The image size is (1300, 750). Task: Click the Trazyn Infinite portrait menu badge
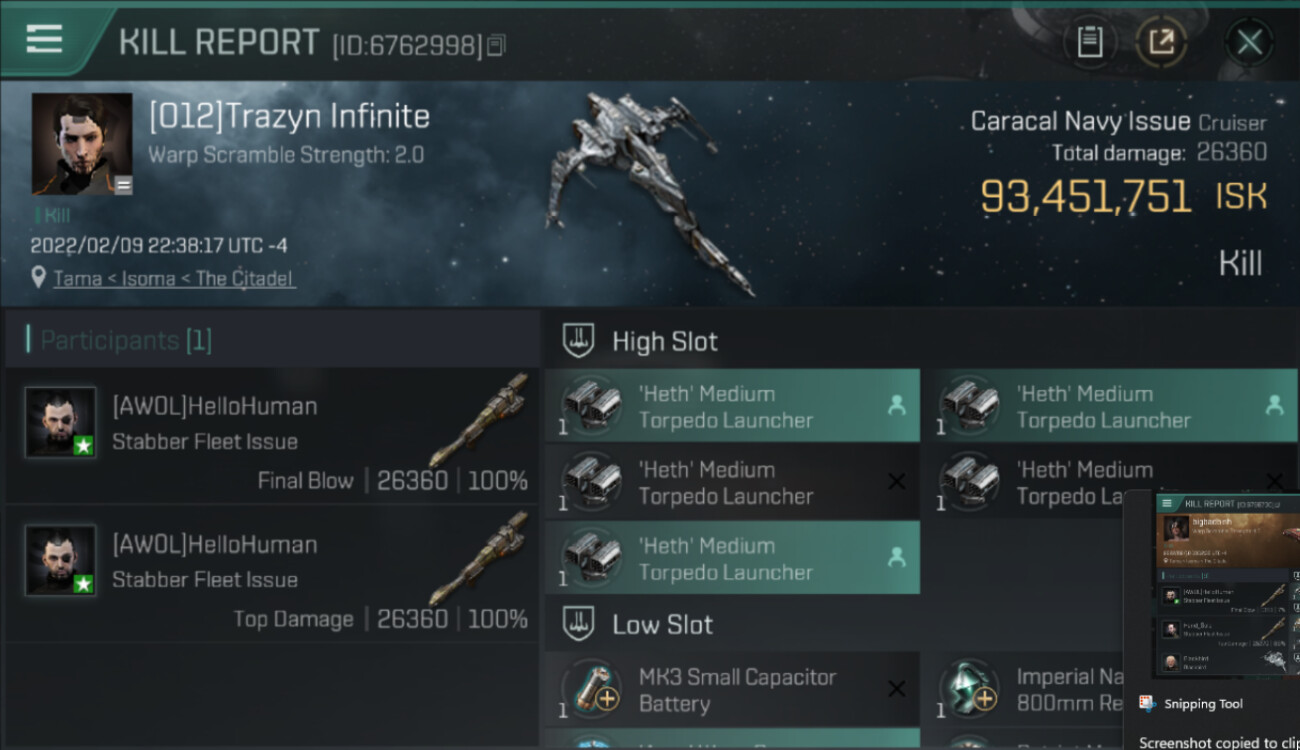tap(123, 185)
